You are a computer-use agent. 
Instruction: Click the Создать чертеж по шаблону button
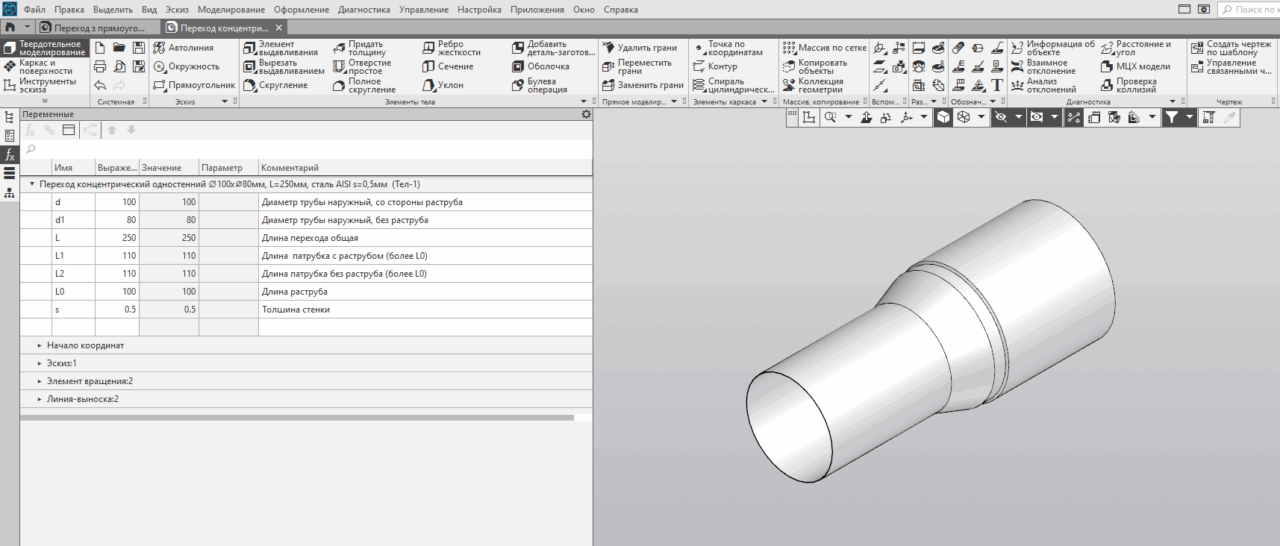coord(1230,48)
